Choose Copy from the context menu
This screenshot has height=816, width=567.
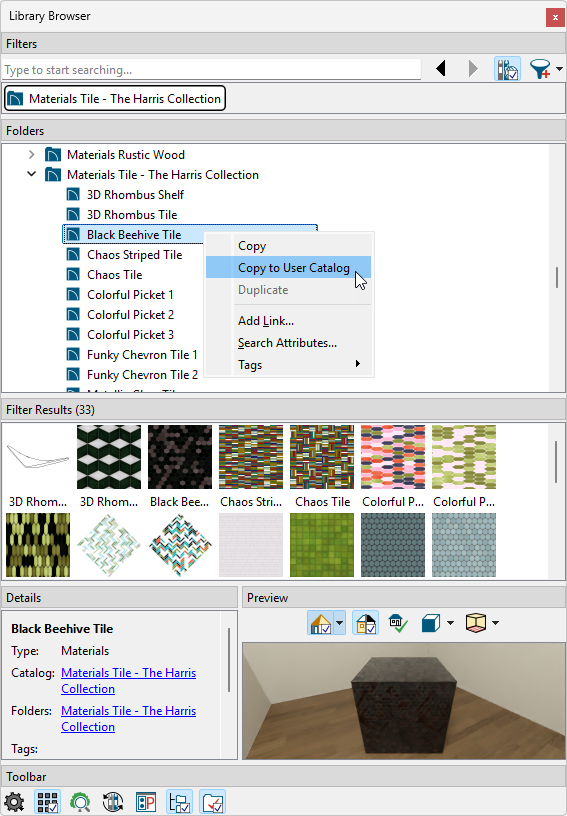[289, 246]
